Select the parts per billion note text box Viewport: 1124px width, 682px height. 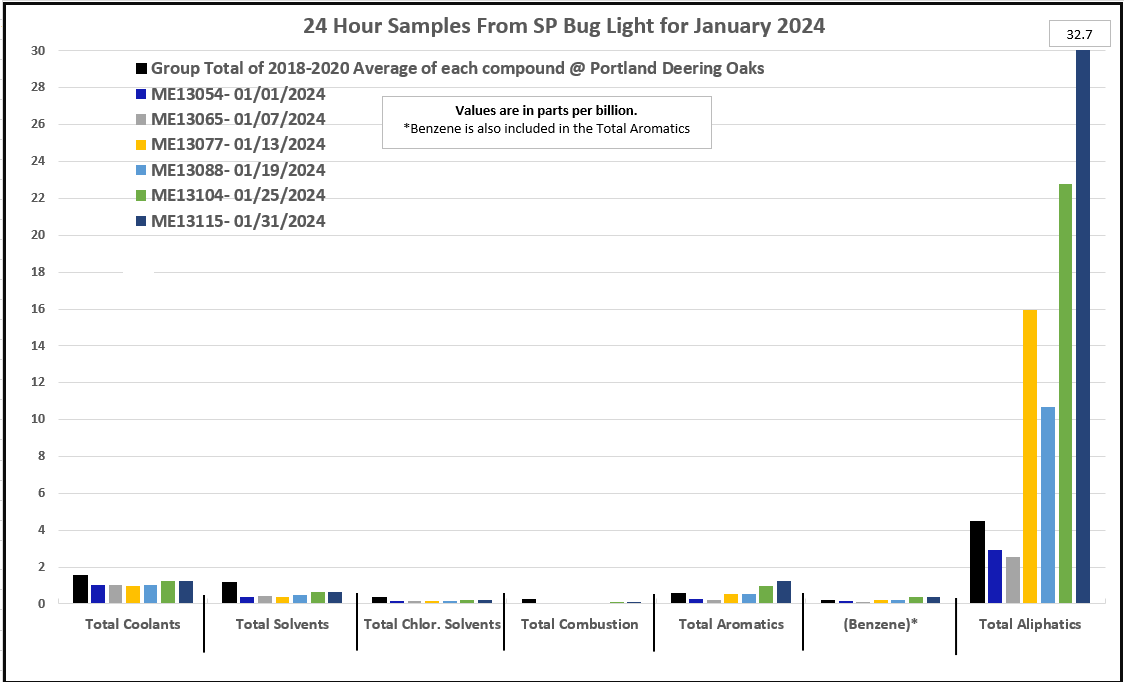547,121
